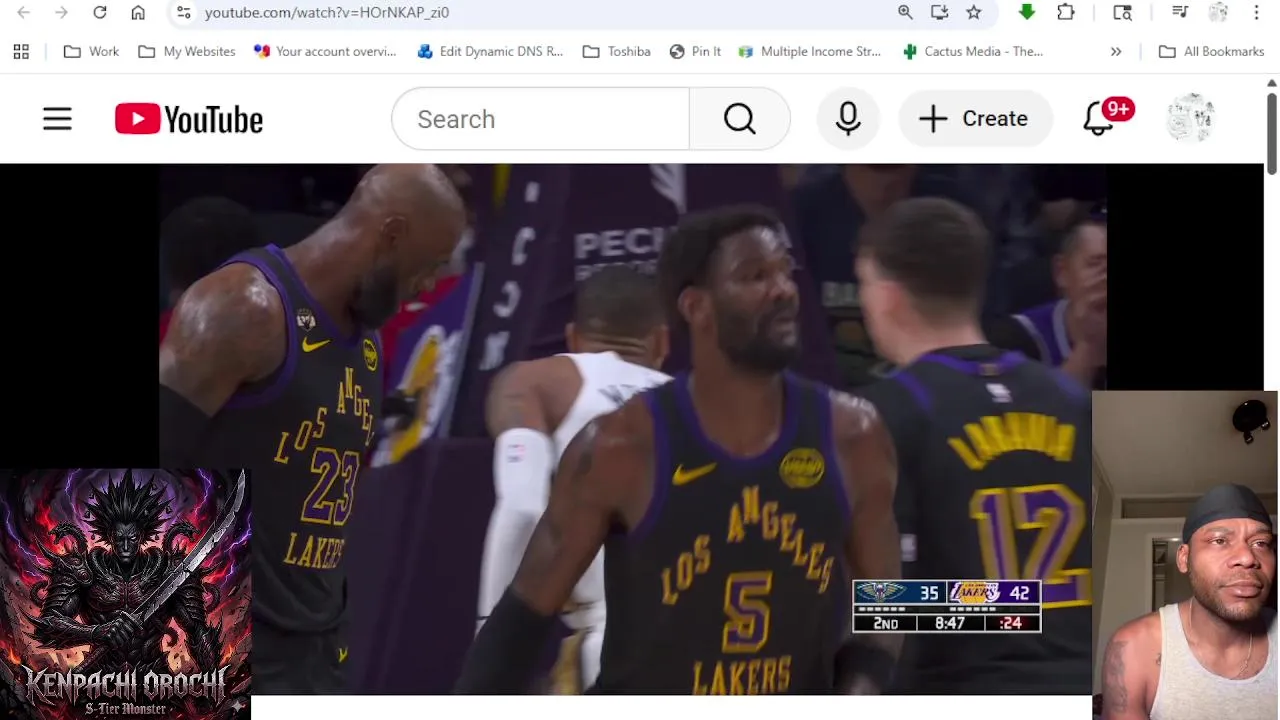
Task: Click the basketball video player
Action: coord(632,429)
